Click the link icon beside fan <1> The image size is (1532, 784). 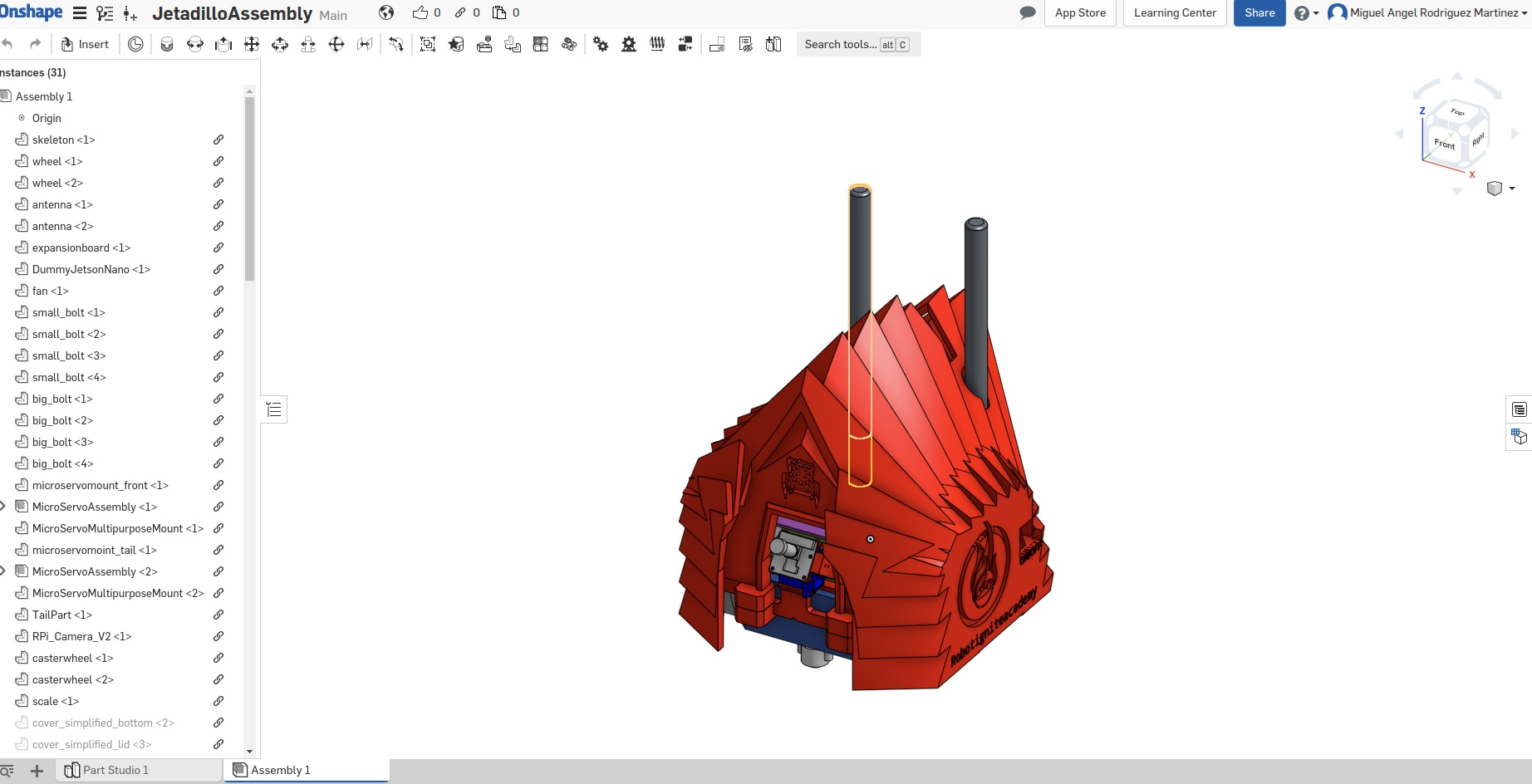219,291
